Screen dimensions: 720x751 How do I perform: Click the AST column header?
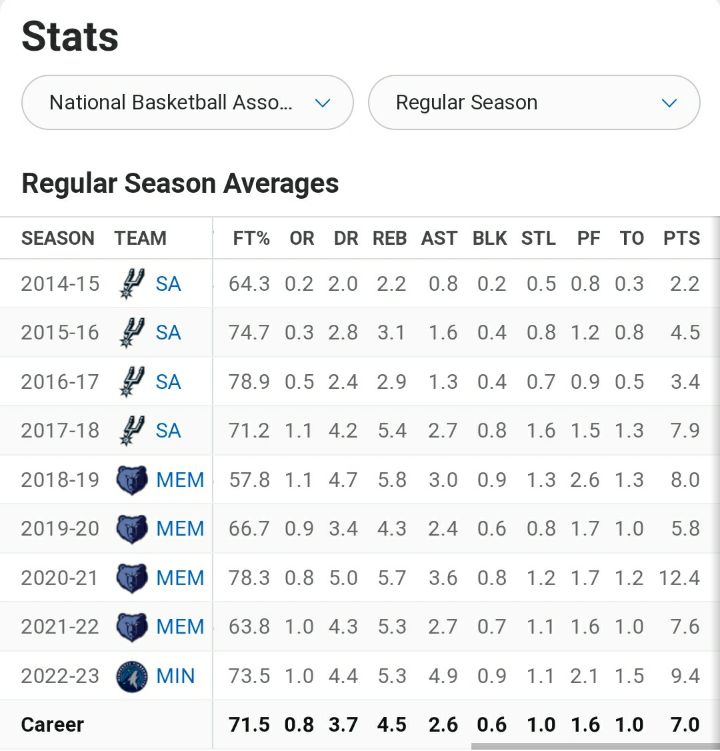(x=439, y=239)
